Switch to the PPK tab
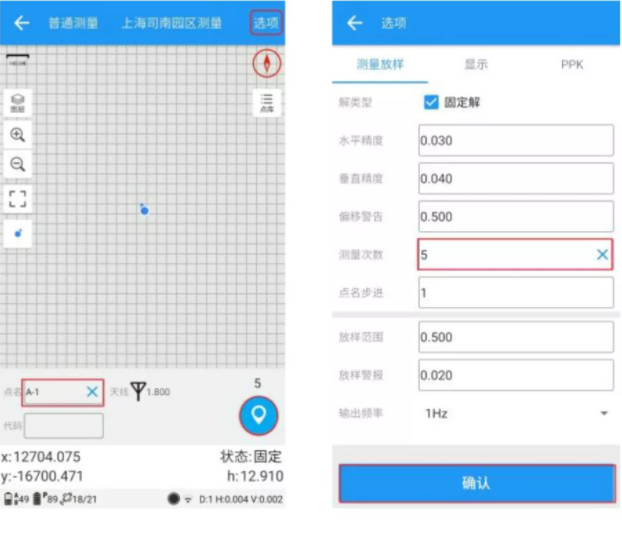Image resolution: width=622 pixels, height=533 pixels. 571,64
